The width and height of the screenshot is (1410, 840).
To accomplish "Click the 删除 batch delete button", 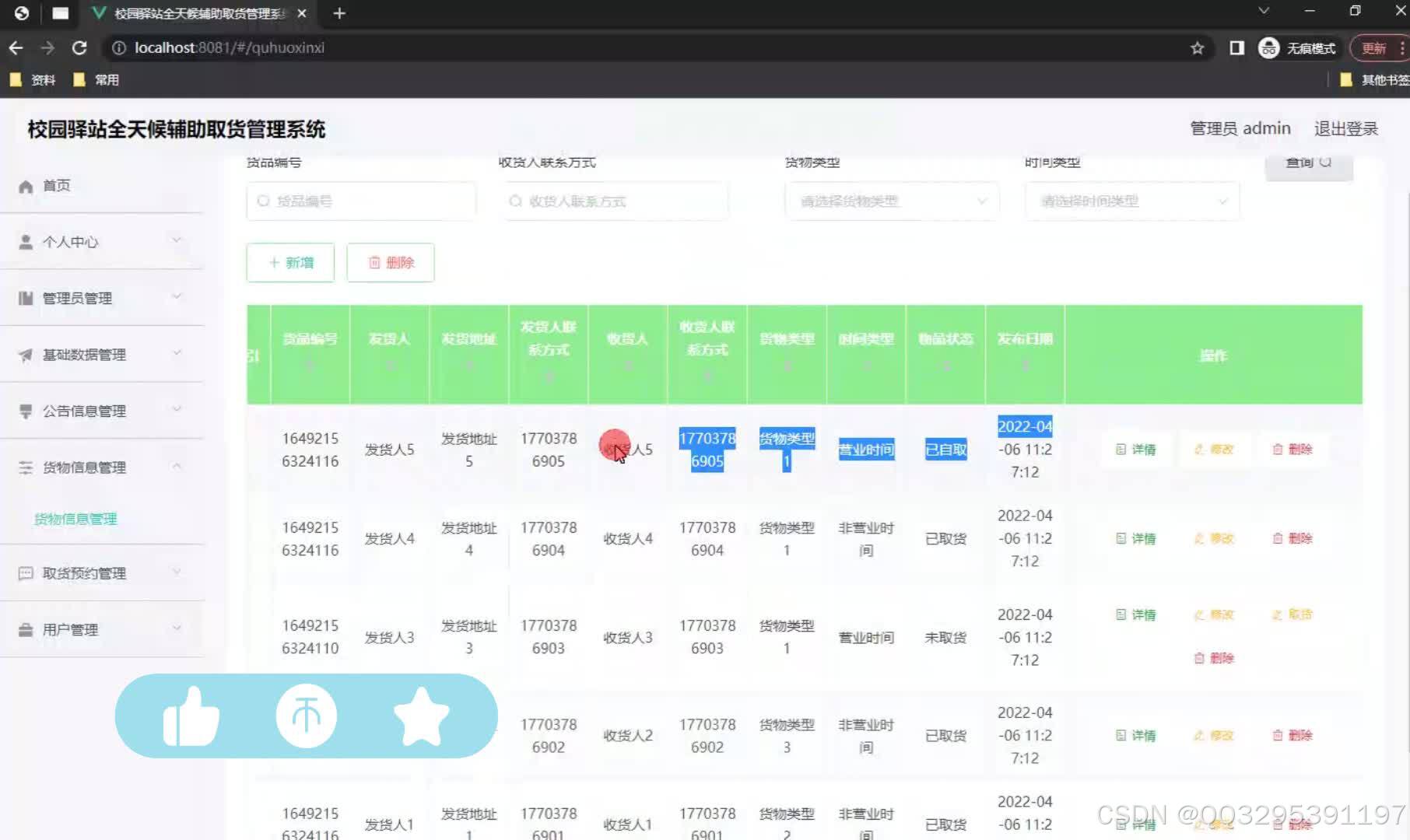I will click(391, 263).
